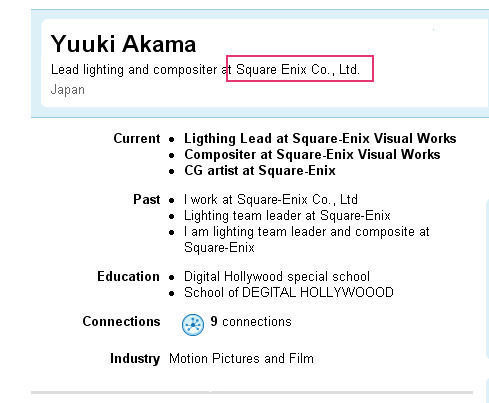Screen dimensions: 489x403
Task: Open the 9 connections link
Action: coord(251,322)
